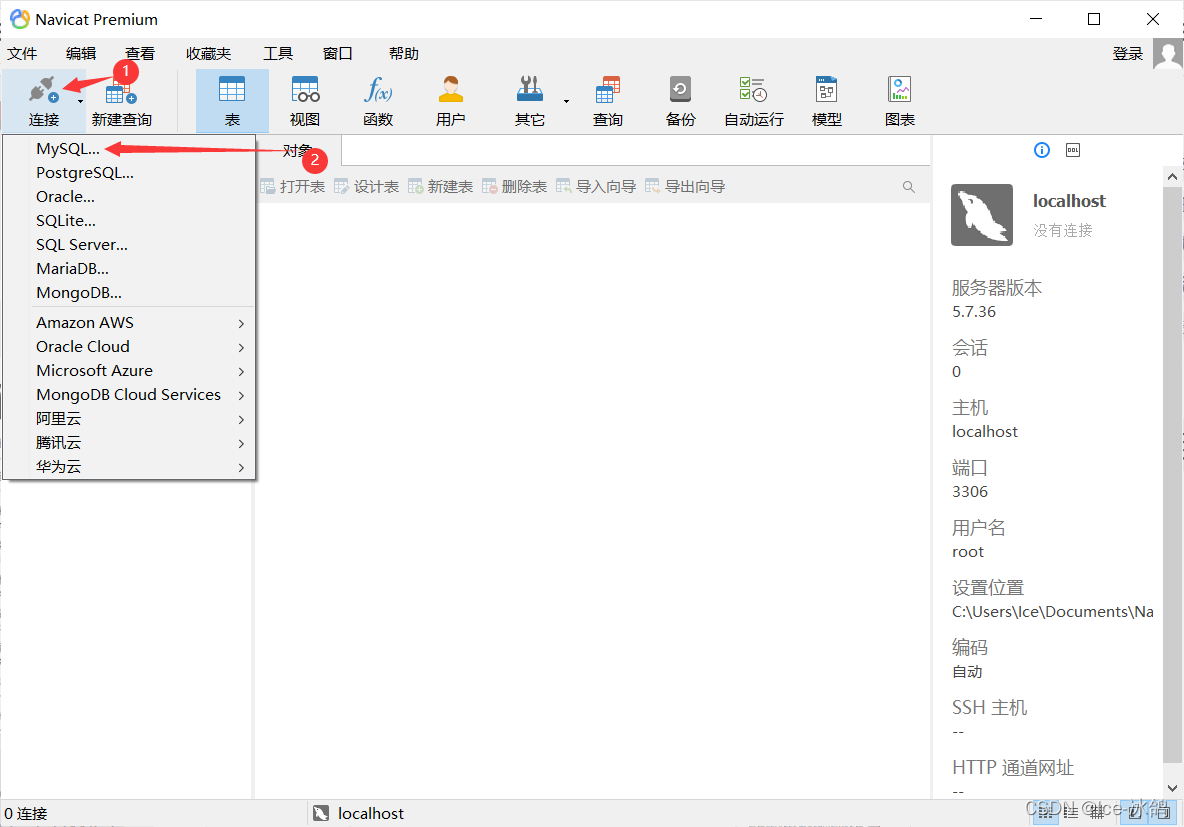Open the 收藏夹 (Favorites) menu
Image resolution: width=1184 pixels, height=827 pixels.
[x=208, y=54]
